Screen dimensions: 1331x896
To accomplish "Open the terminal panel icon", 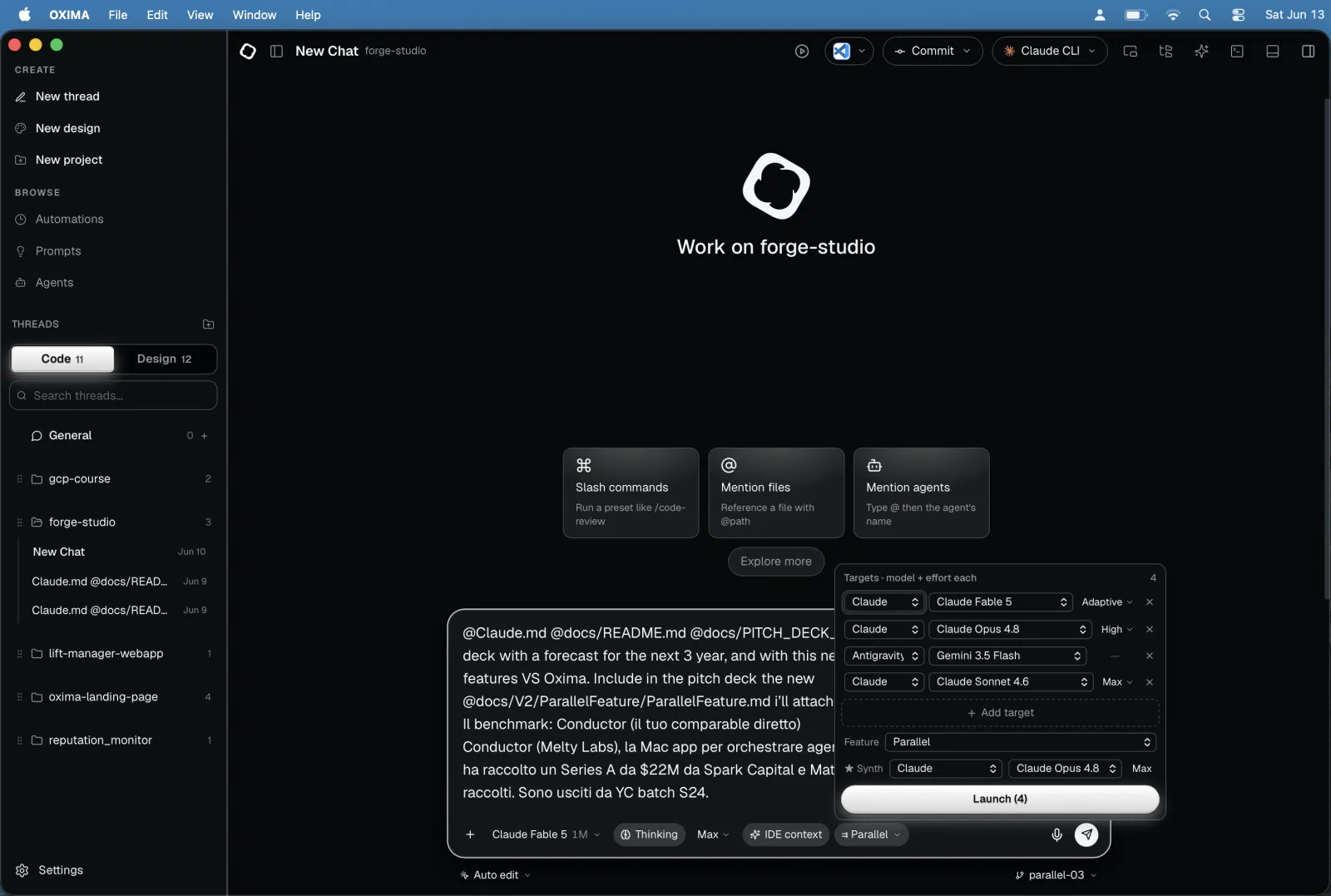I will tap(1237, 52).
